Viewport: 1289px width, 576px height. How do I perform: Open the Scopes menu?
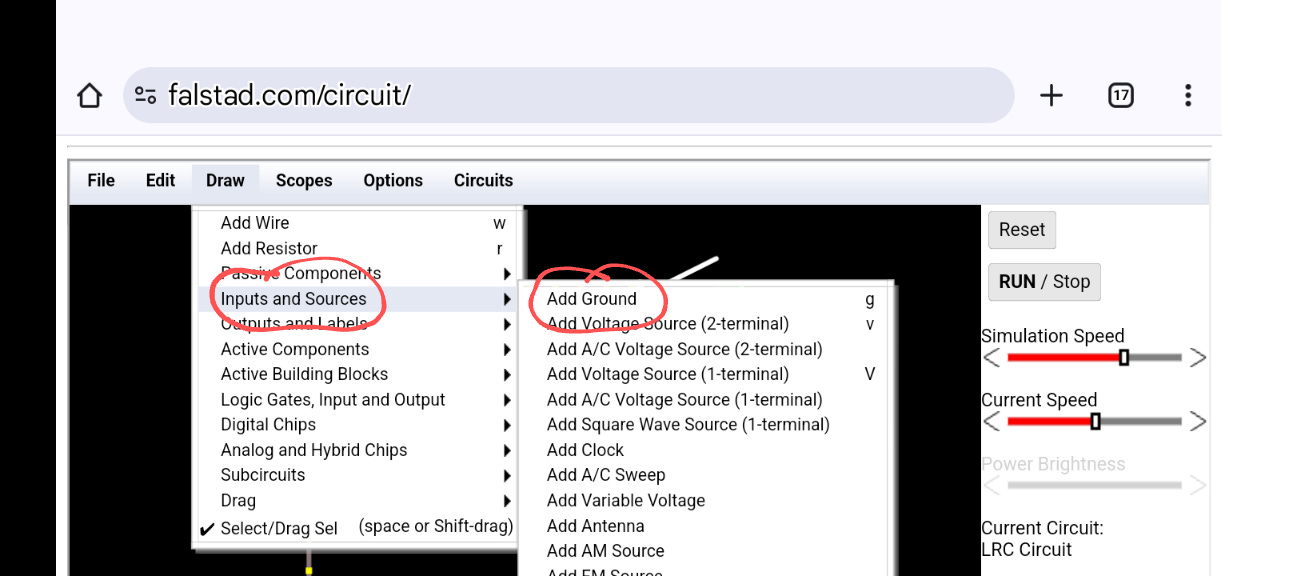[x=304, y=180]
